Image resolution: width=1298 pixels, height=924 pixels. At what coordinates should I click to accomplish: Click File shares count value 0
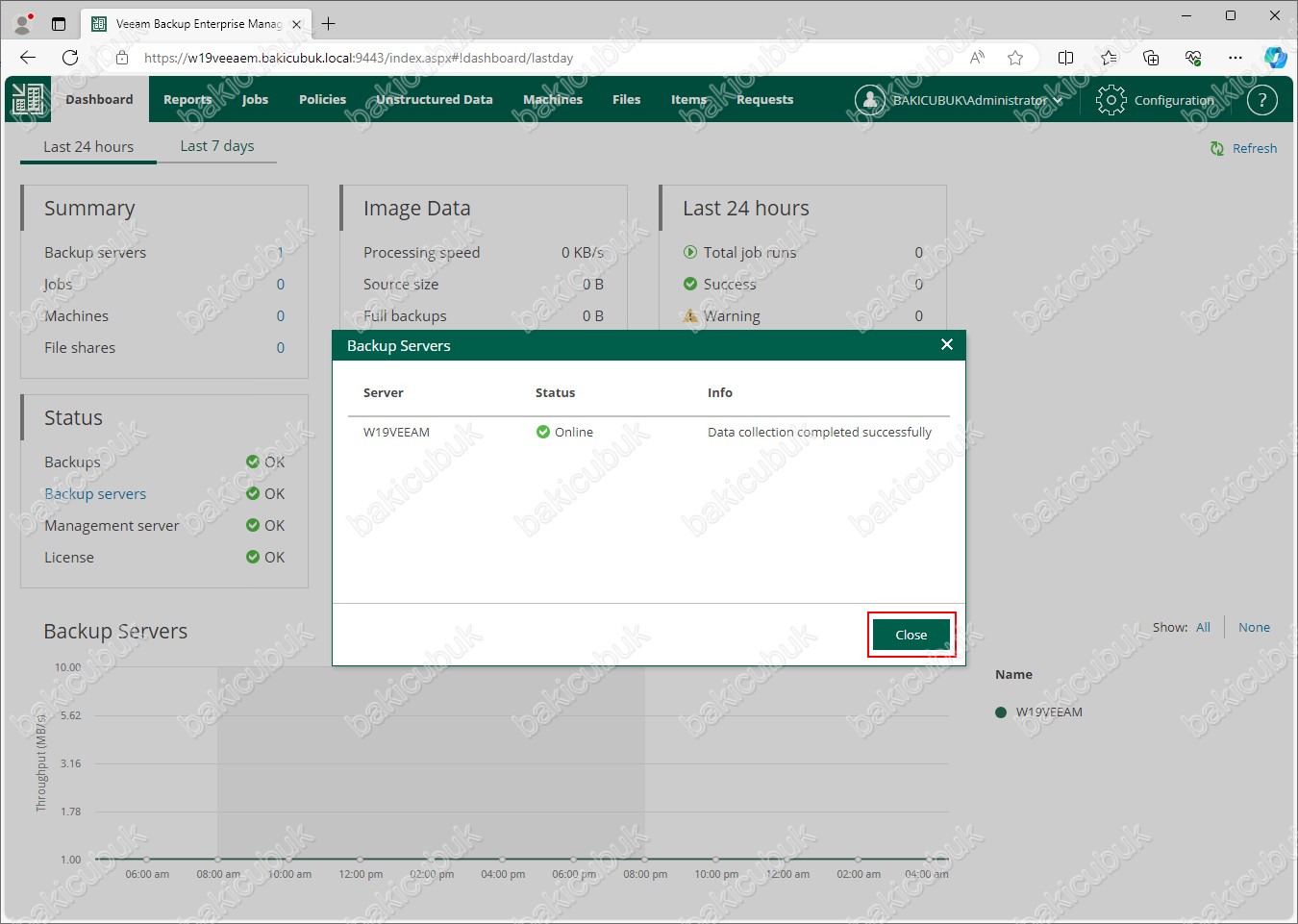pos(281,347)
